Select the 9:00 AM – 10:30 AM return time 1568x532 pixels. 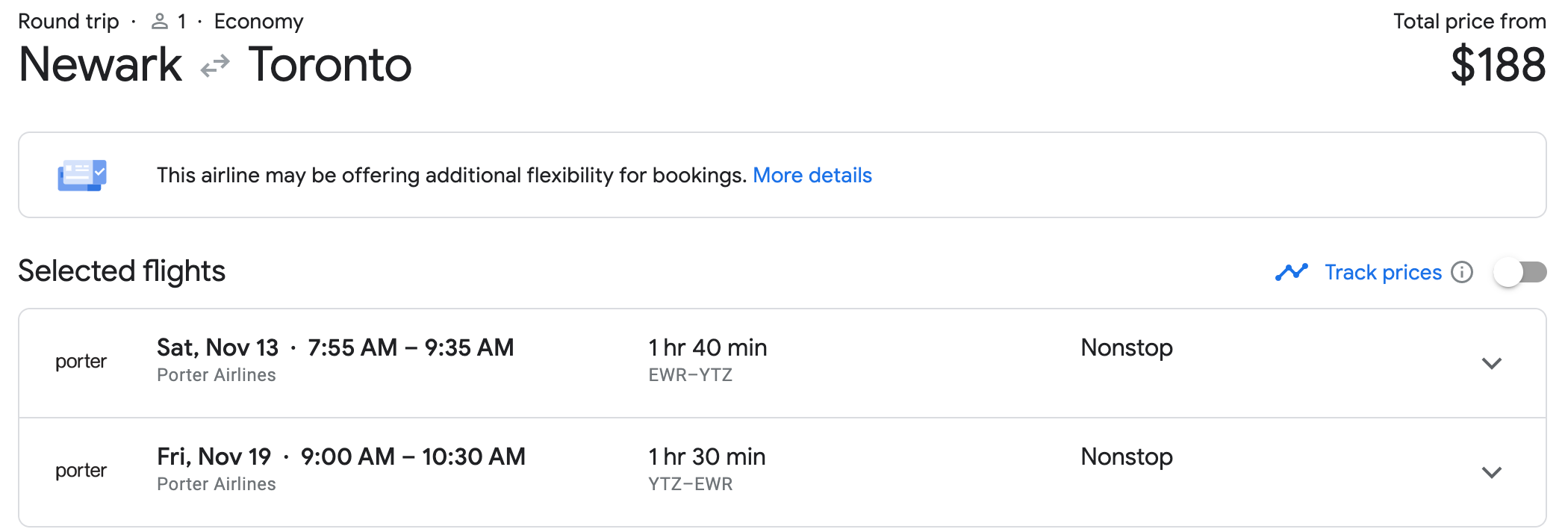click(413, 457)
